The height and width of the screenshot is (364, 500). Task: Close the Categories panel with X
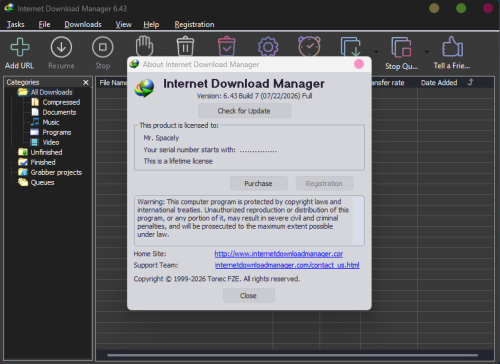86,82
